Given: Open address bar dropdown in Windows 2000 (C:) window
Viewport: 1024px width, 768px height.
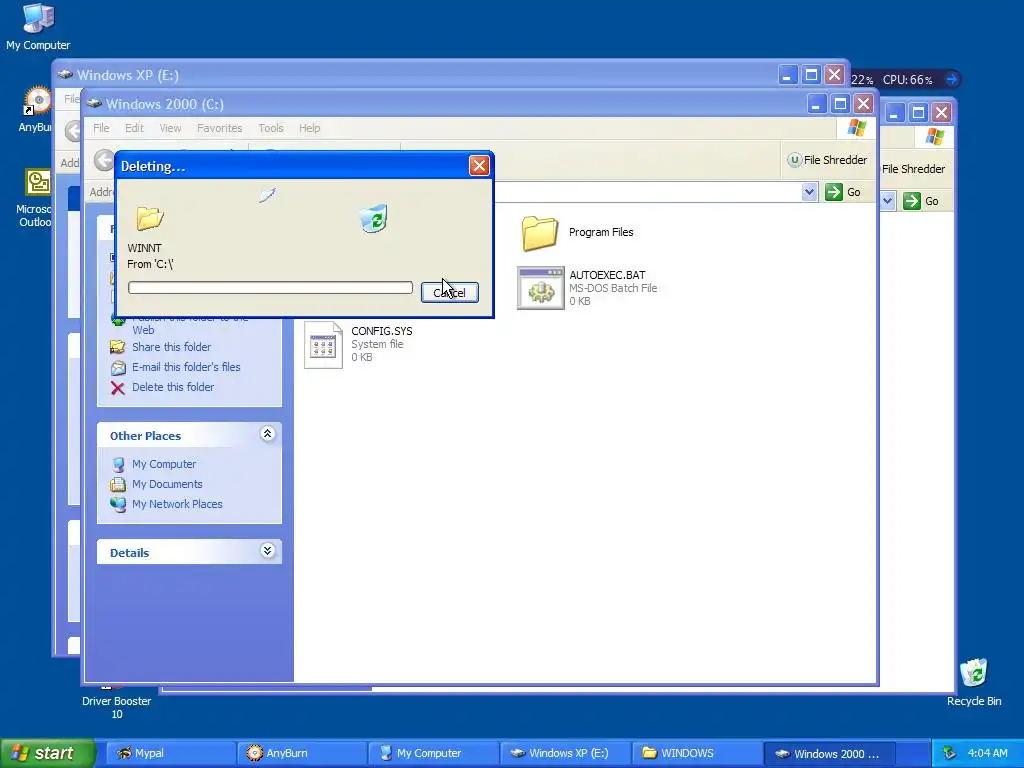Looking at the screenshot, I should [x=809, y=192].
